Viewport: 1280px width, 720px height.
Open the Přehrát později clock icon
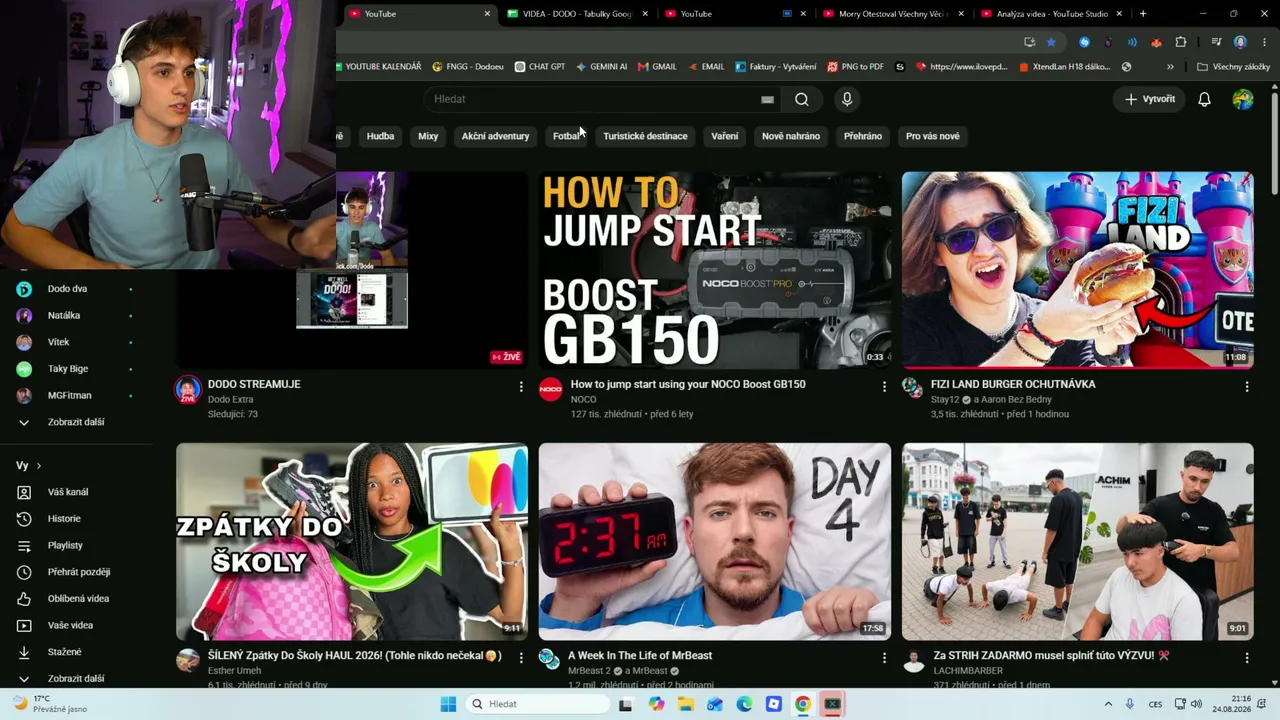tap(24, 572)
